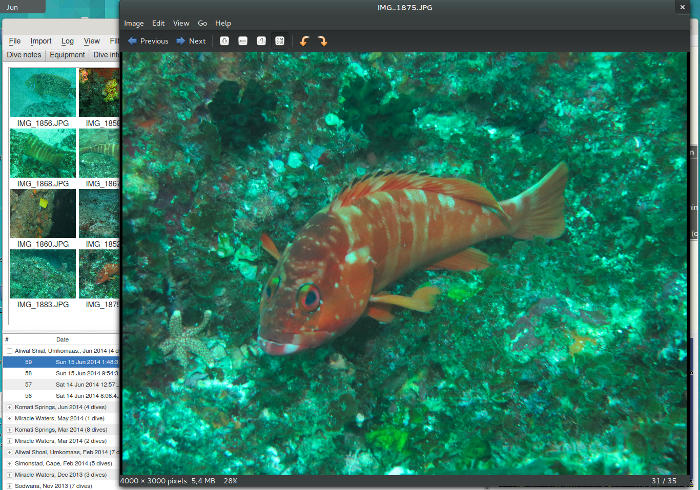Select dive on Sat 14 Jun 2014 8:08
The height and width of the screenshot is (490, 700).
pos(62,396)
